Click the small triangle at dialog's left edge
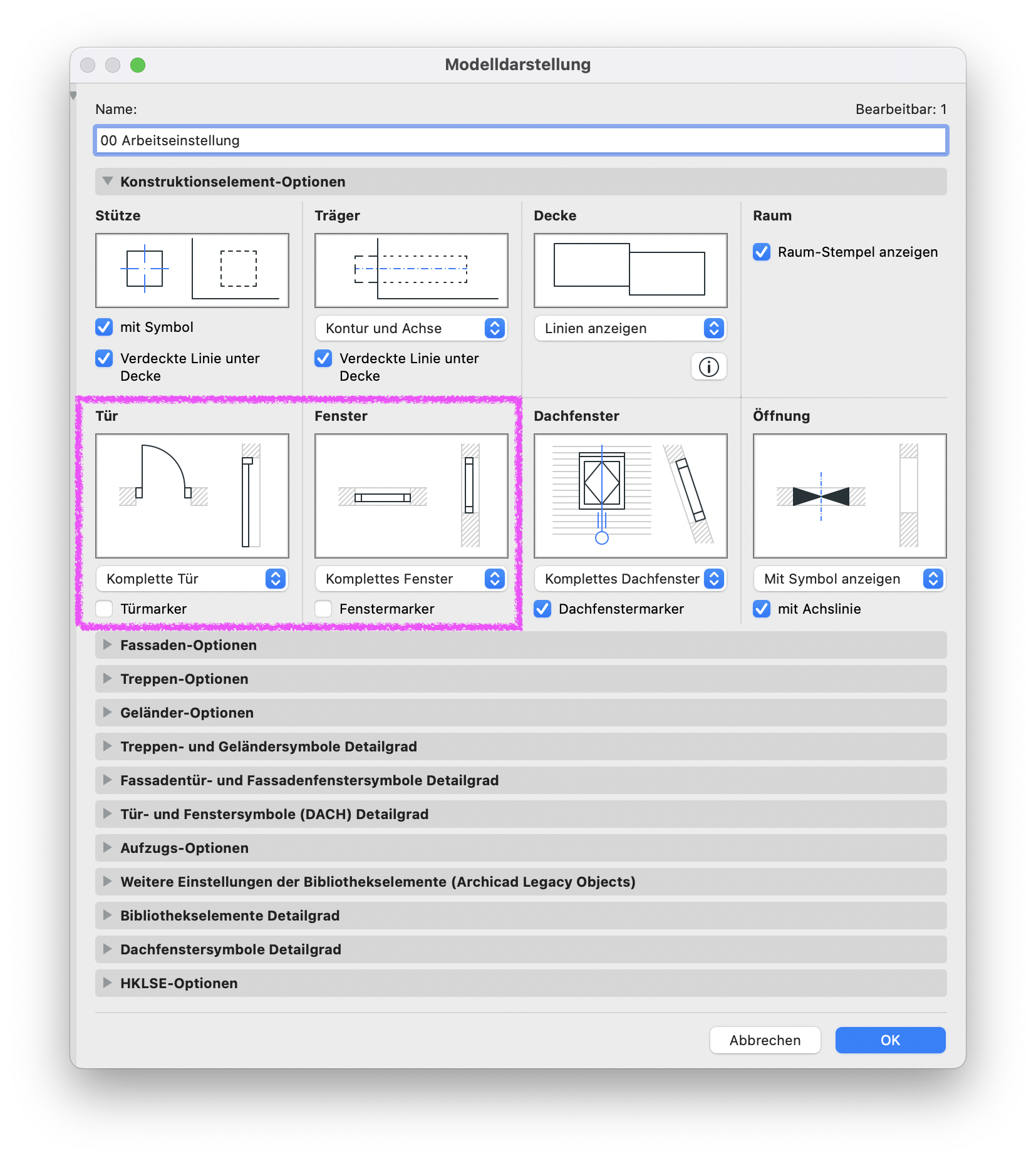The width and height of the screenshot is (1036, 1161). 73,96
